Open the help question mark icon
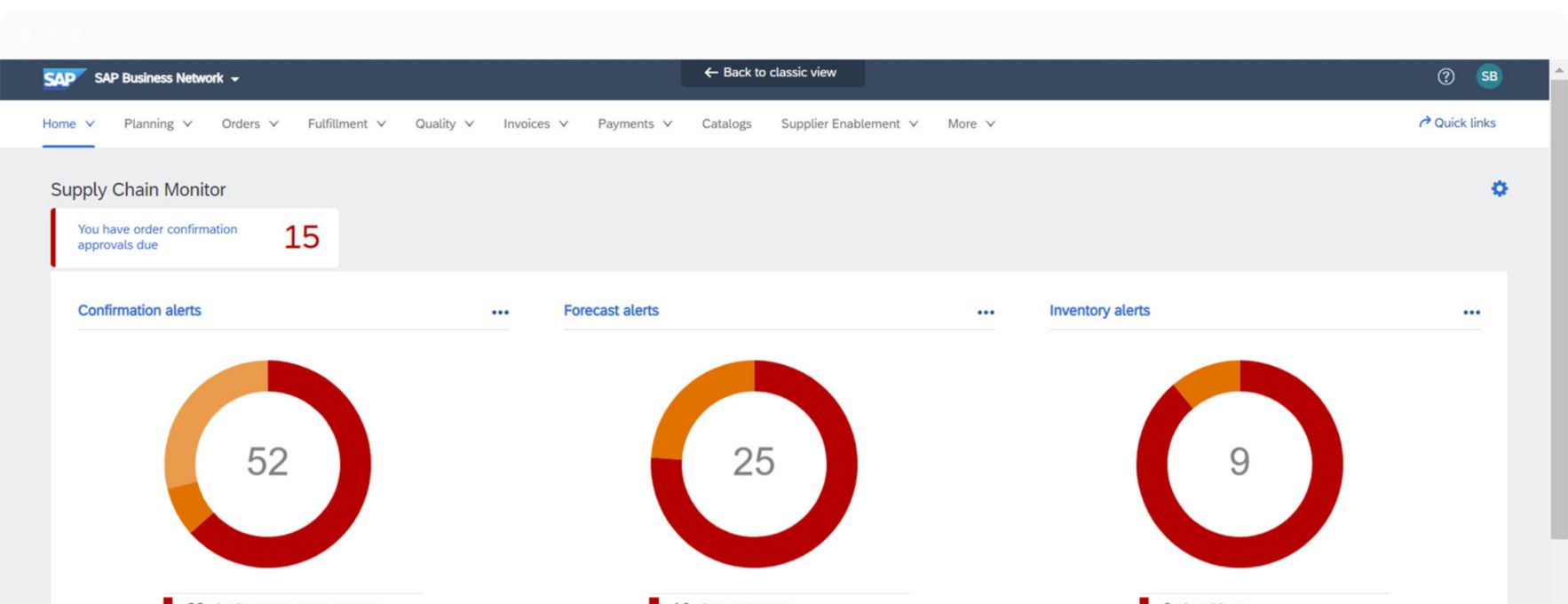The height and width of the screenshot is (604, 1568). (x=1445, y=76)
